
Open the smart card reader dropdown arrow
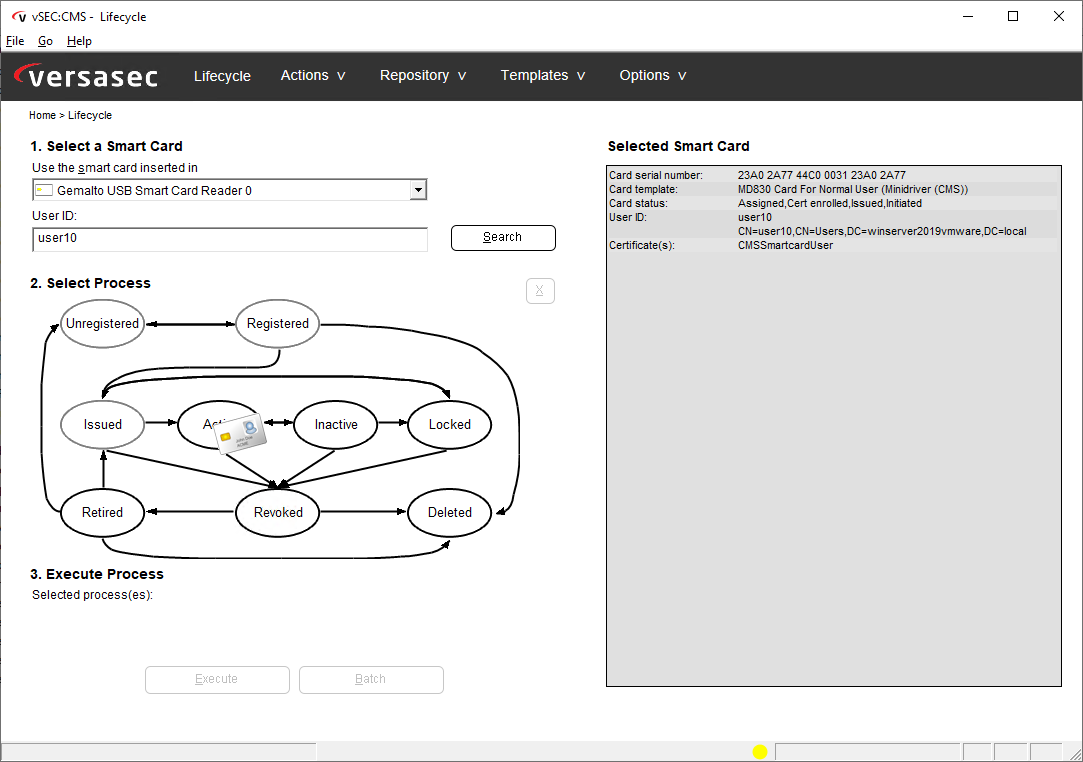click(418, 190)
